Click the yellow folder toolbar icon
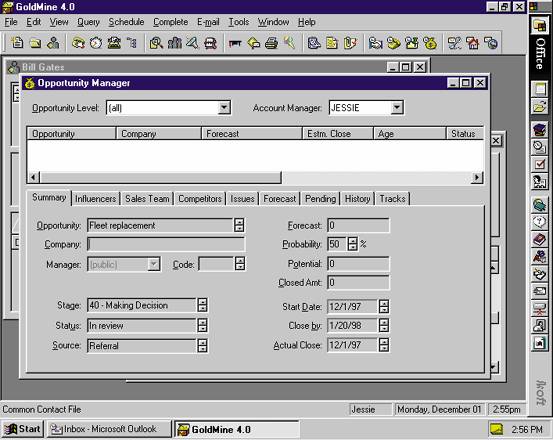 tap(35, 43)
